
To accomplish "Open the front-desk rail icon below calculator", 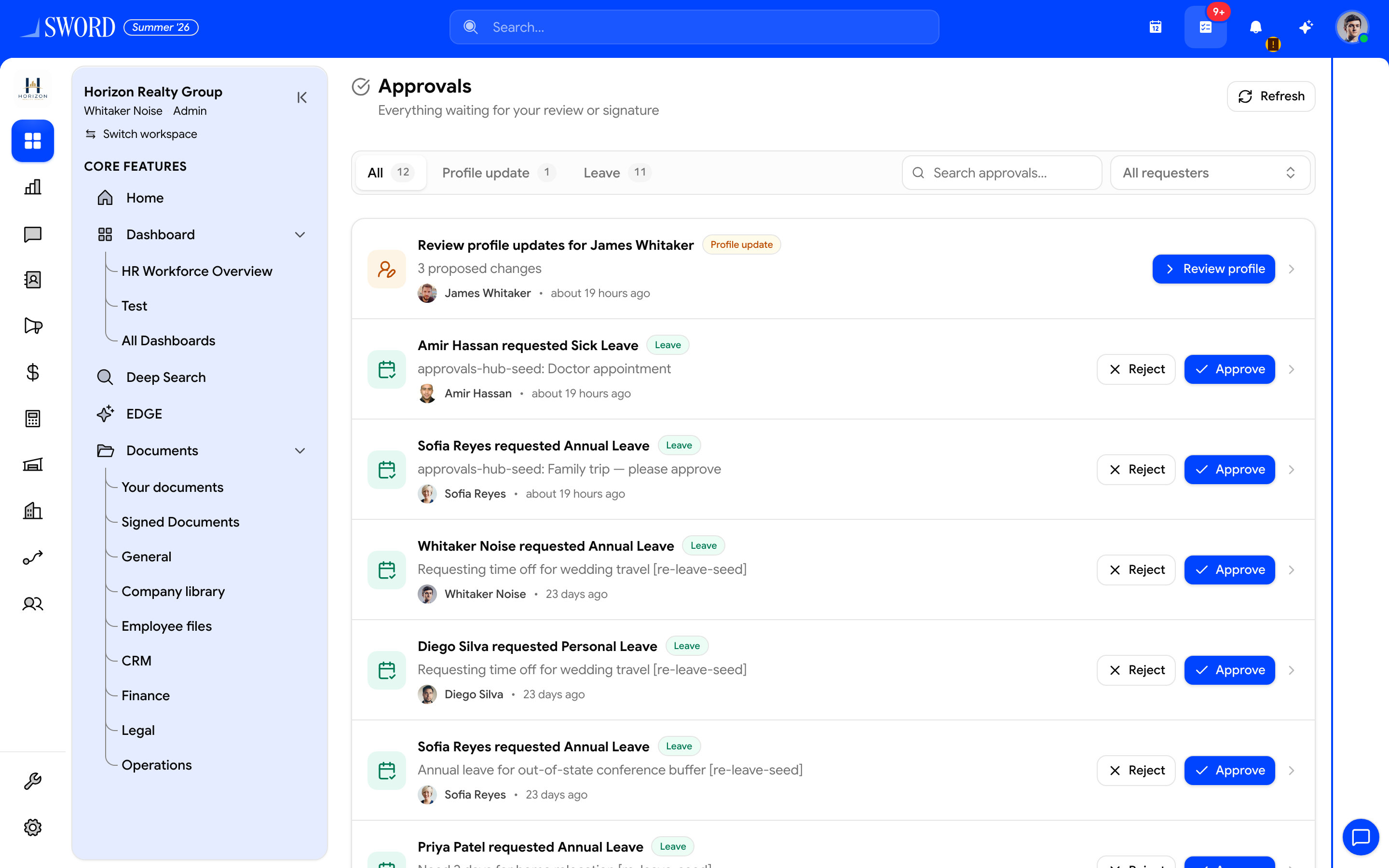I will tap(33, 465).
